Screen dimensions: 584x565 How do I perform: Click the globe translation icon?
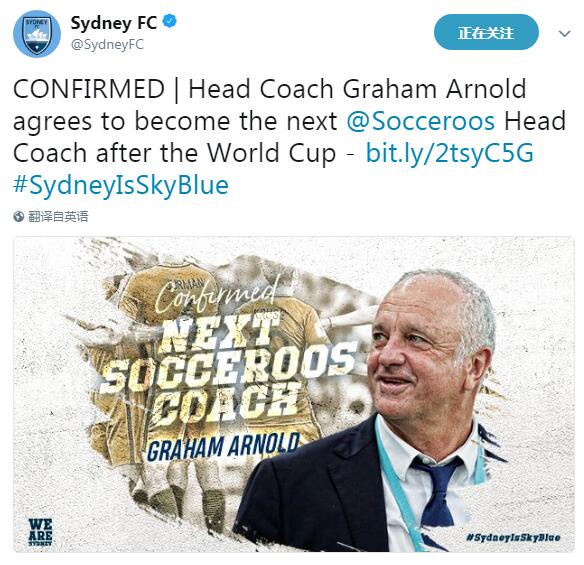tap(19, 216)
